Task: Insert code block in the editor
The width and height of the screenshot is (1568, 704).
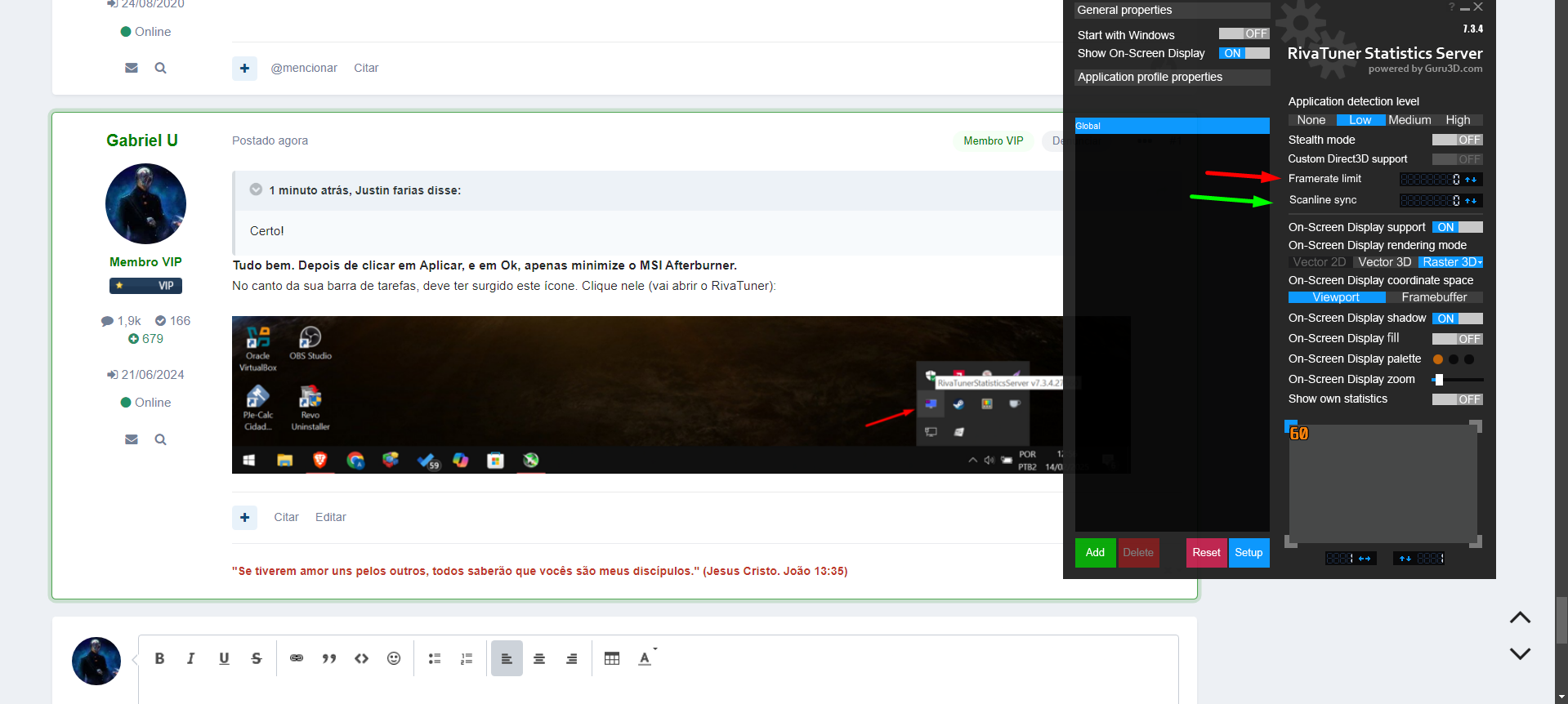Action: (x=361, y=658)
